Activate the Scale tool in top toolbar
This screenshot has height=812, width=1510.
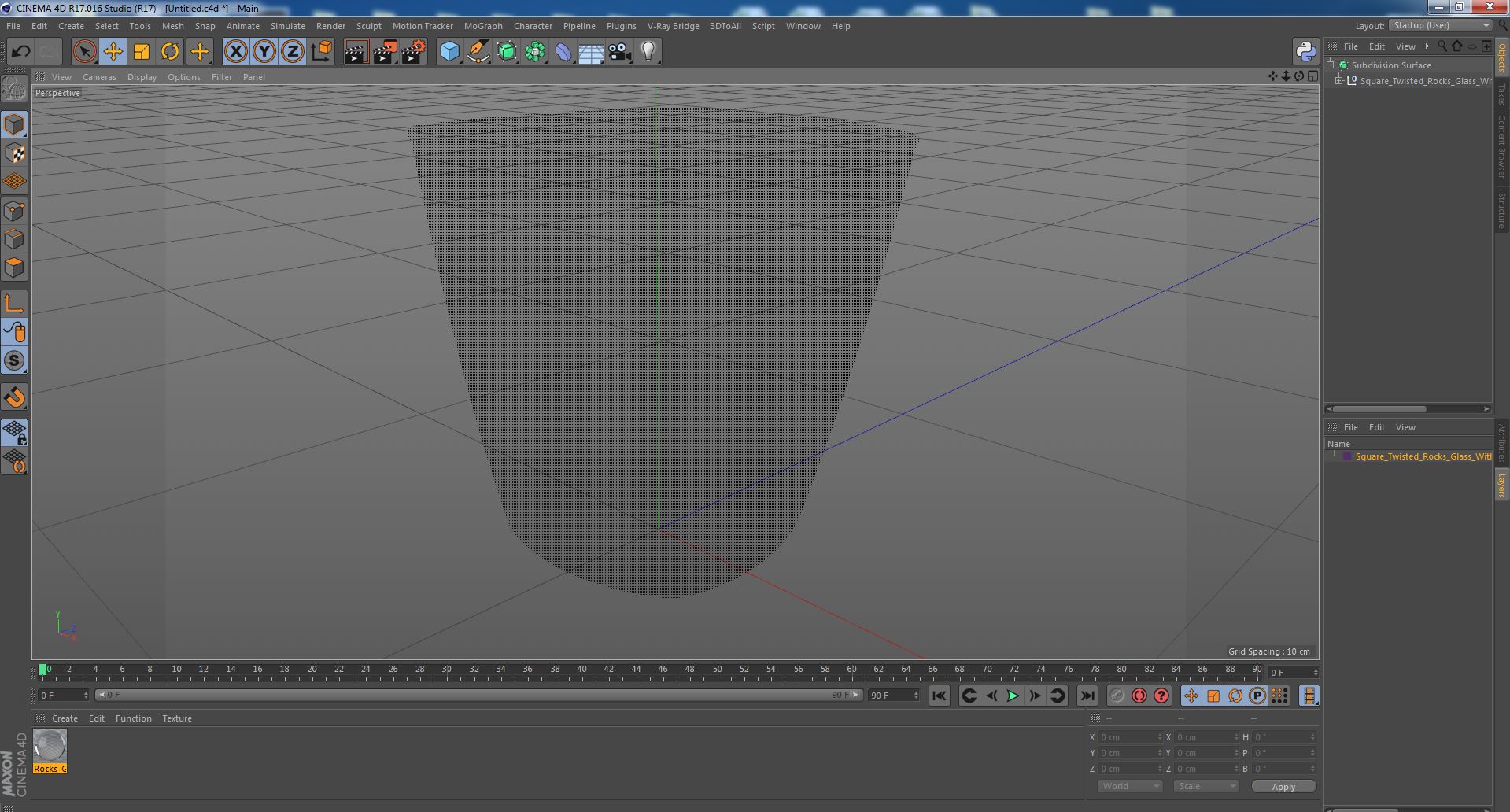142,52
